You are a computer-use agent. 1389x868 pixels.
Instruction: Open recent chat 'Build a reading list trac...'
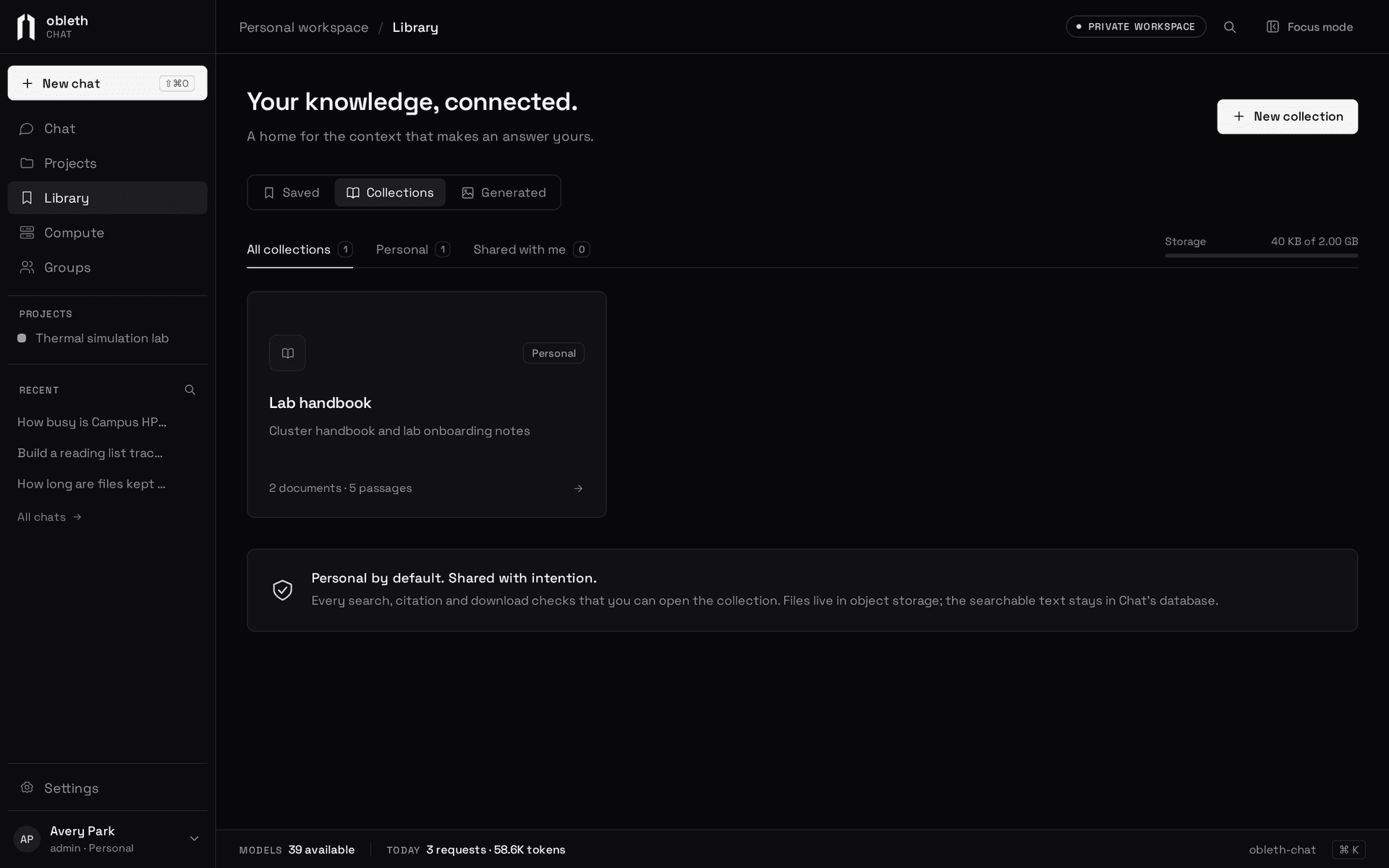[x=90, y=454]
